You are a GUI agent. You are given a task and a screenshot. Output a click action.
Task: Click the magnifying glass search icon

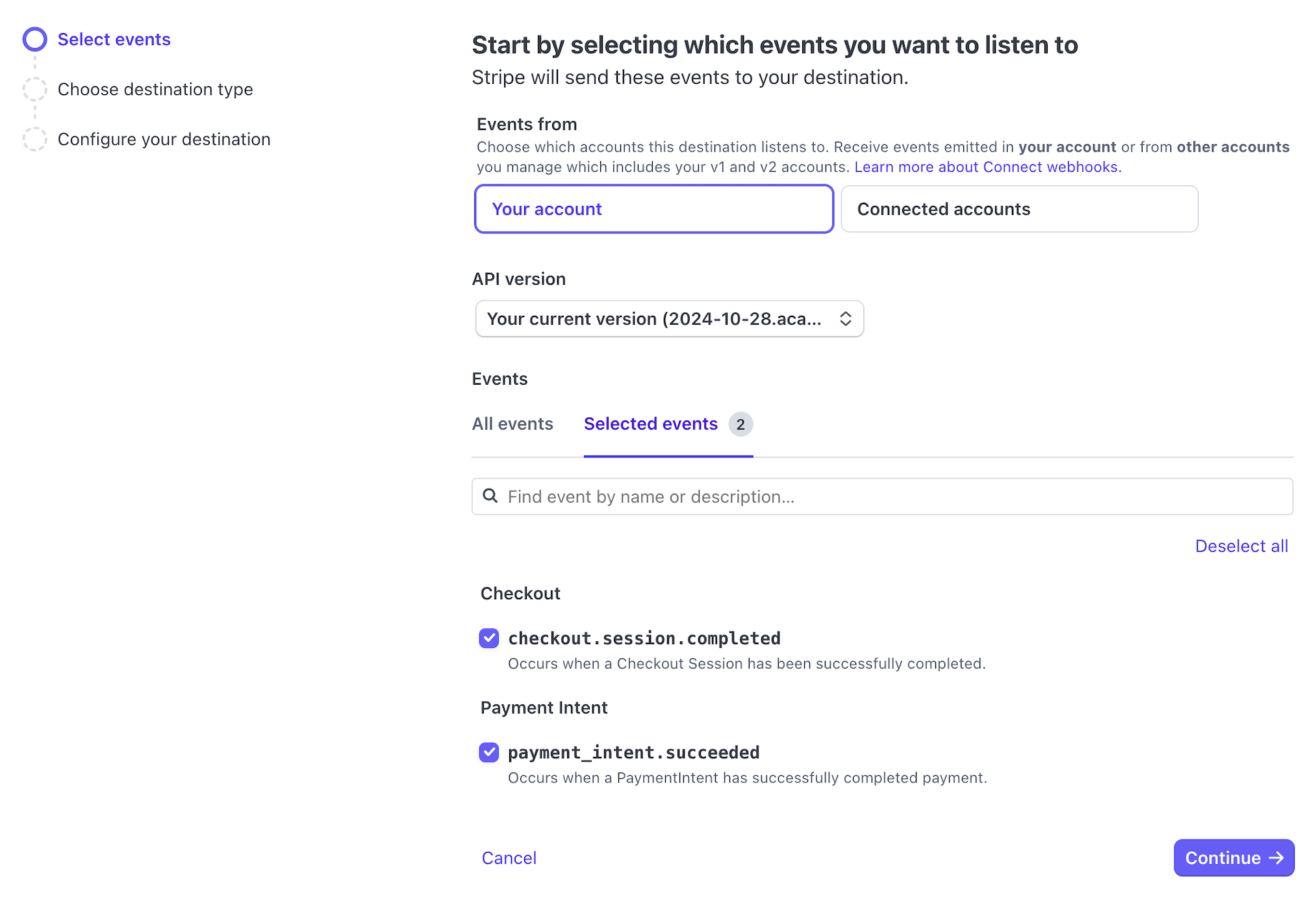coord(490,496)
